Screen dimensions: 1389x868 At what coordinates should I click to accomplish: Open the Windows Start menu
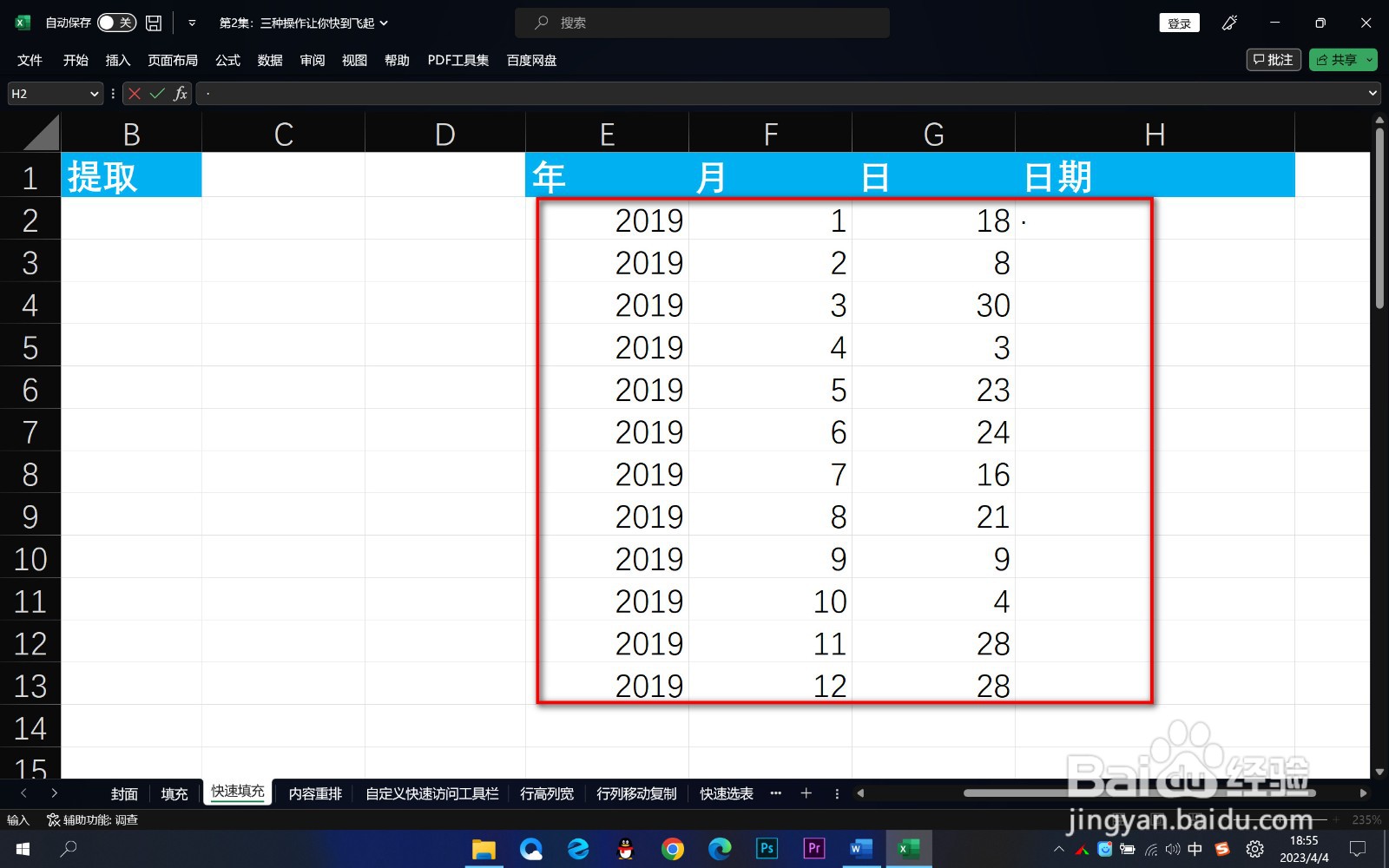click(23, 849)
